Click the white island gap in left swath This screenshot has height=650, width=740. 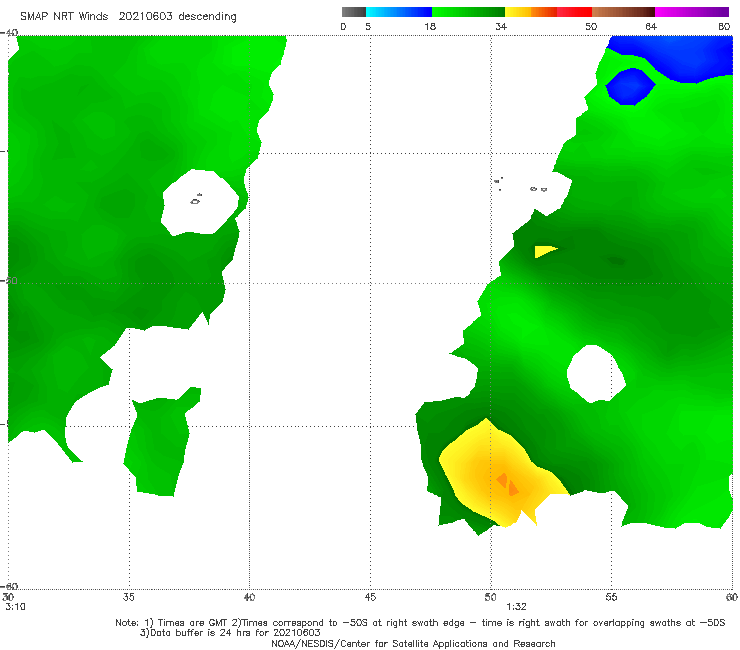click(x=200, y=202)
